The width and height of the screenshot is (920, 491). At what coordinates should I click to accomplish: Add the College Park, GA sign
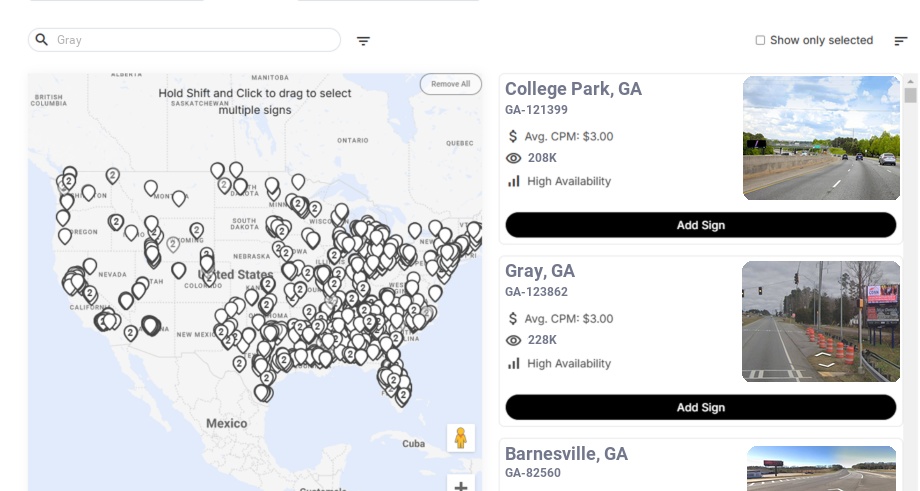[700, 225]
